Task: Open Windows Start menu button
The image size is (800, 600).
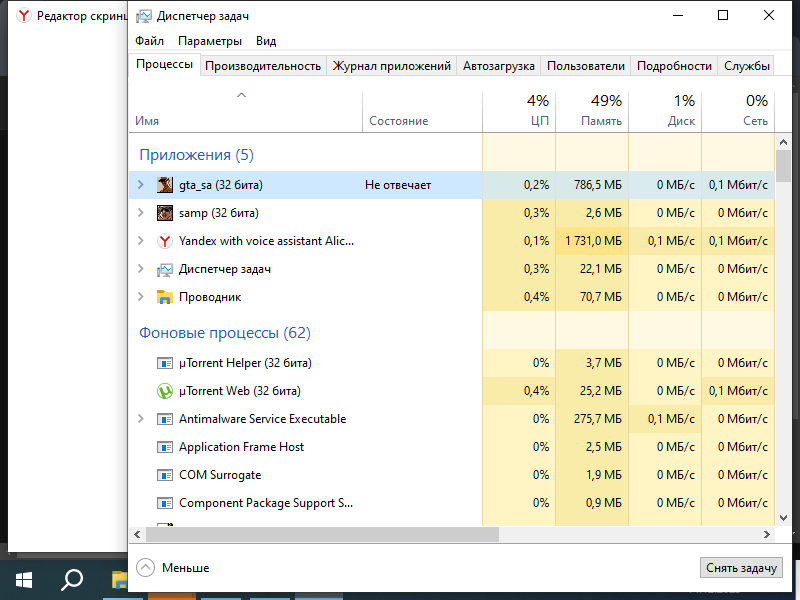Action: (x=24, y=579)
